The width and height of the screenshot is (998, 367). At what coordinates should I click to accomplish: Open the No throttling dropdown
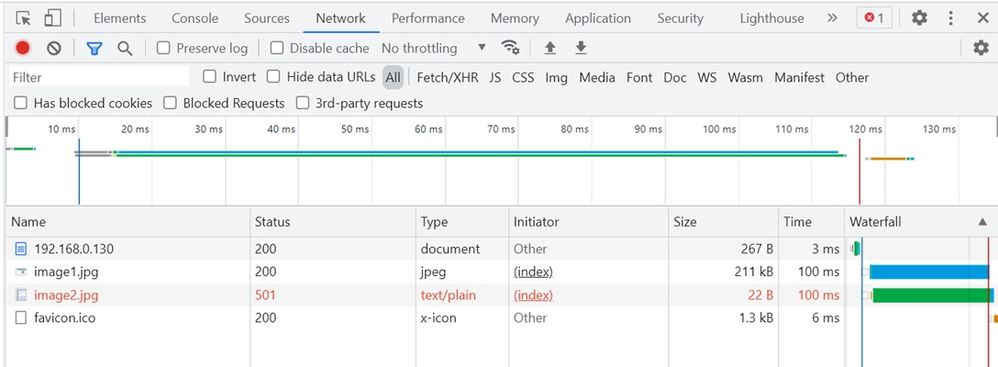(433, 48)
